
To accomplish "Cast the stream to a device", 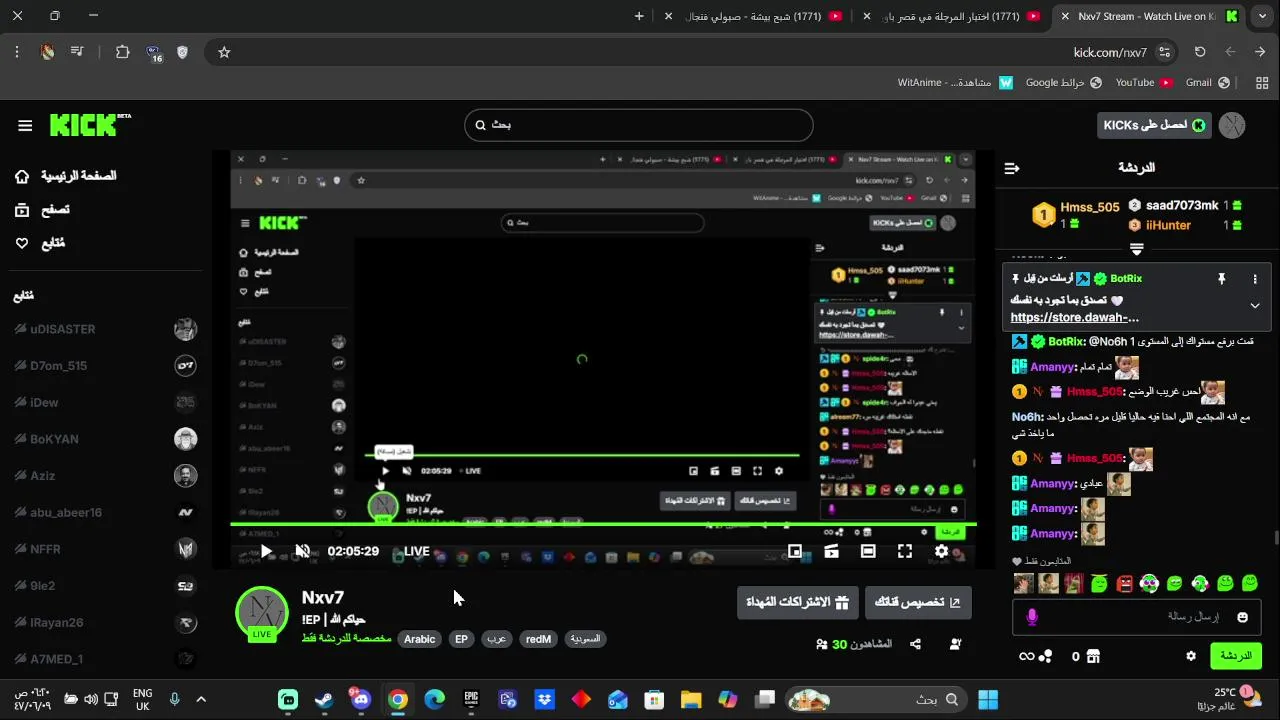I will pyautogui.click(x=831, y=551).
